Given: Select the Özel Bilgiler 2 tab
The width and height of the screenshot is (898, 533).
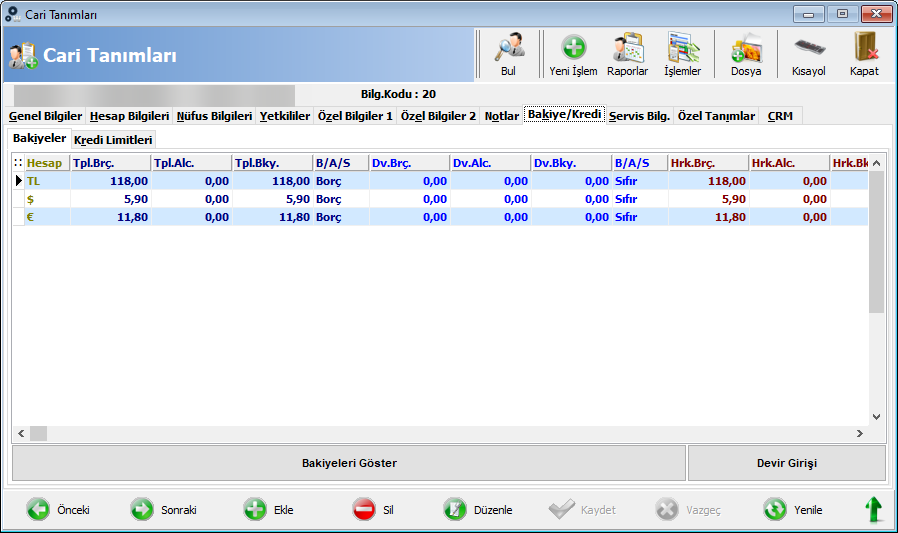Looking at the screenshot, I should (438, 116).
